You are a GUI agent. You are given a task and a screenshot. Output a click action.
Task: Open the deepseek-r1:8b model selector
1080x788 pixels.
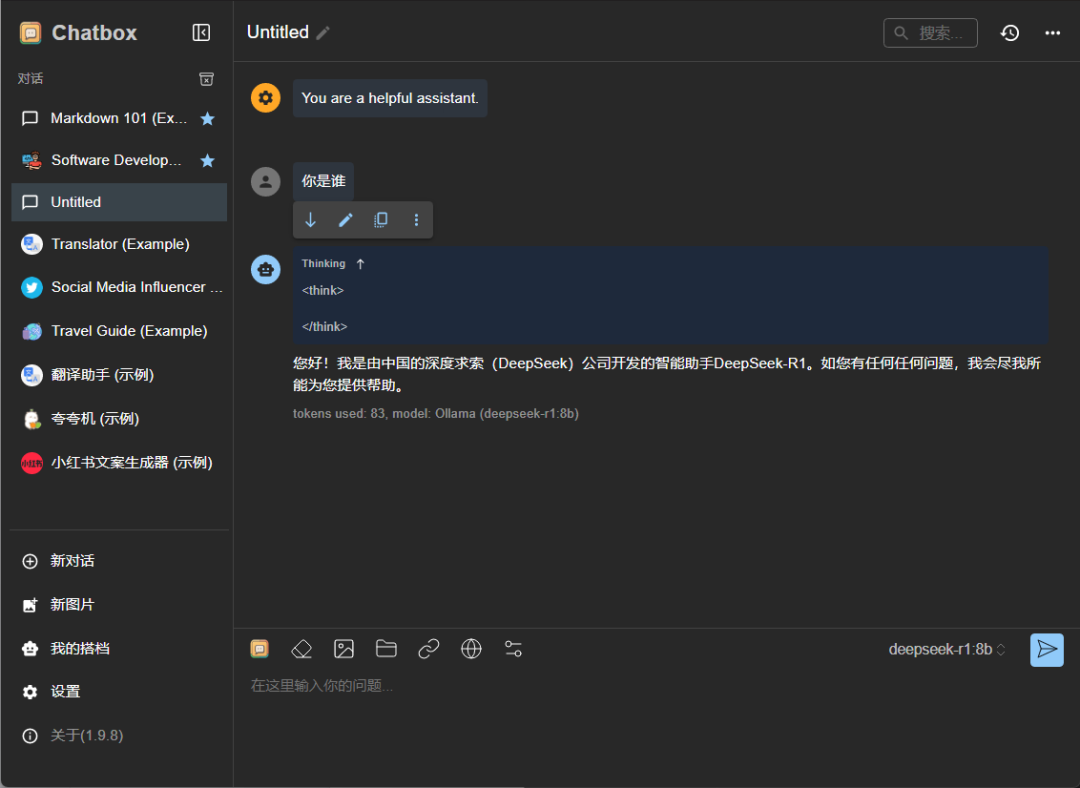coord(947,650)
